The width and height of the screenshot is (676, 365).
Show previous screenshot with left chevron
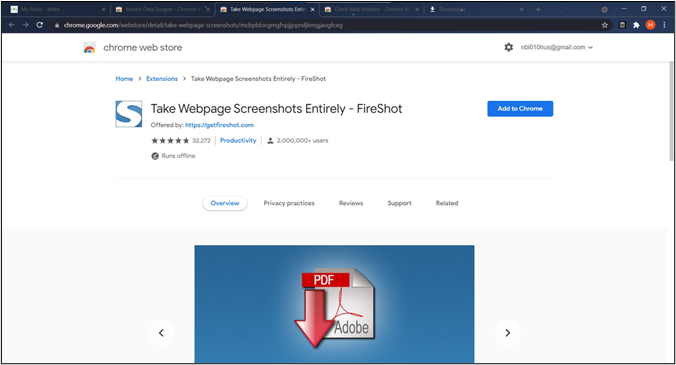pos(161,333)
